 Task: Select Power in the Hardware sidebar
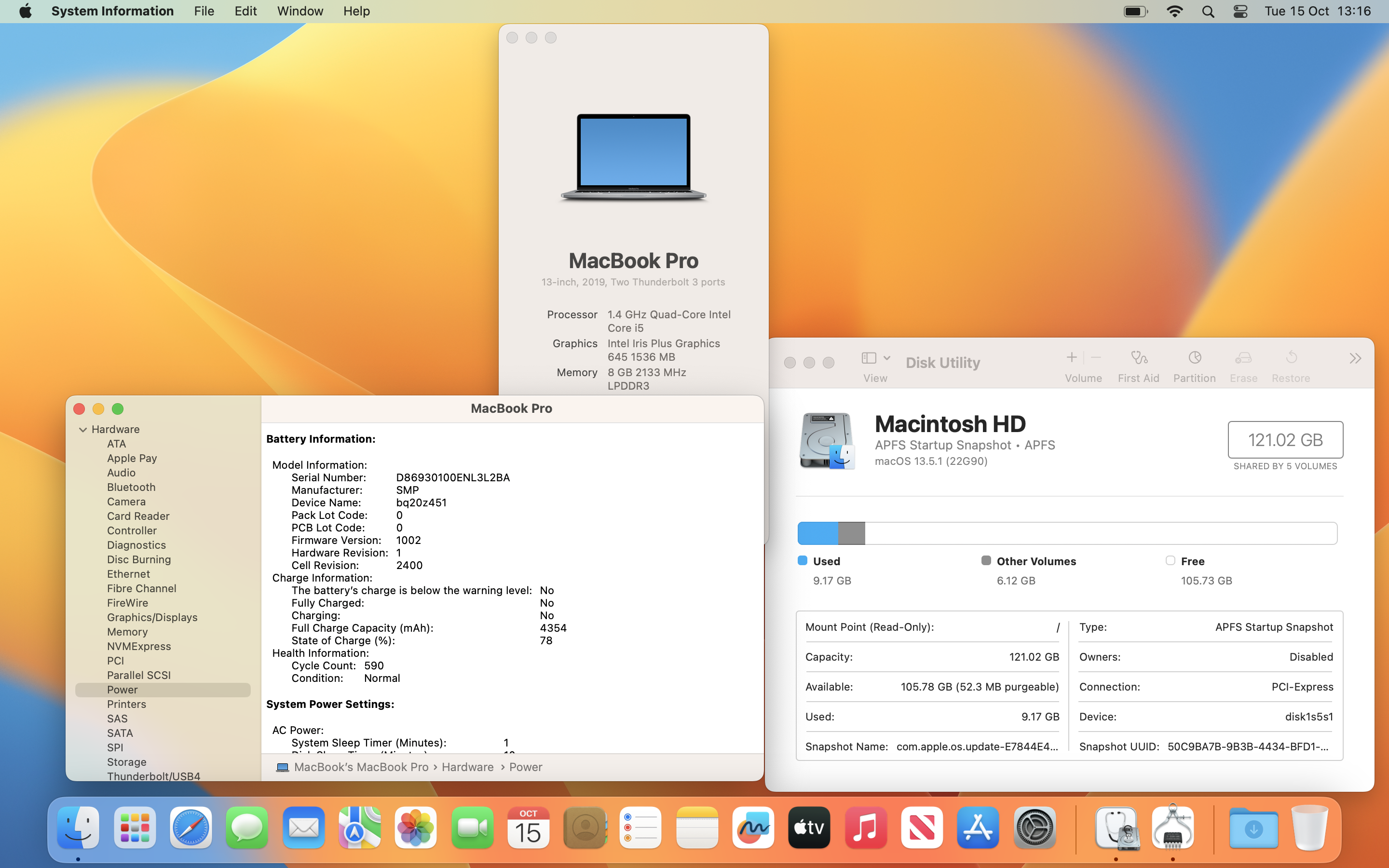tap(163, 690)
